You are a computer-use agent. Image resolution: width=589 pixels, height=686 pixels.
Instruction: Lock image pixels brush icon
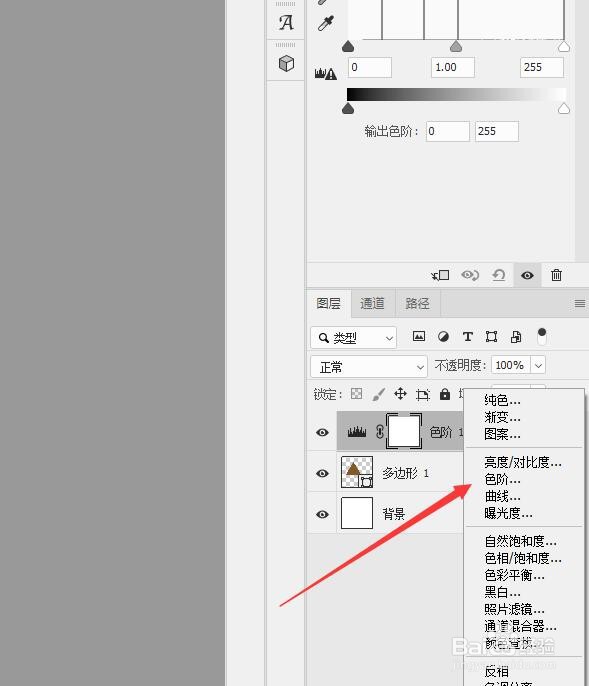click(x=379, y=394)
